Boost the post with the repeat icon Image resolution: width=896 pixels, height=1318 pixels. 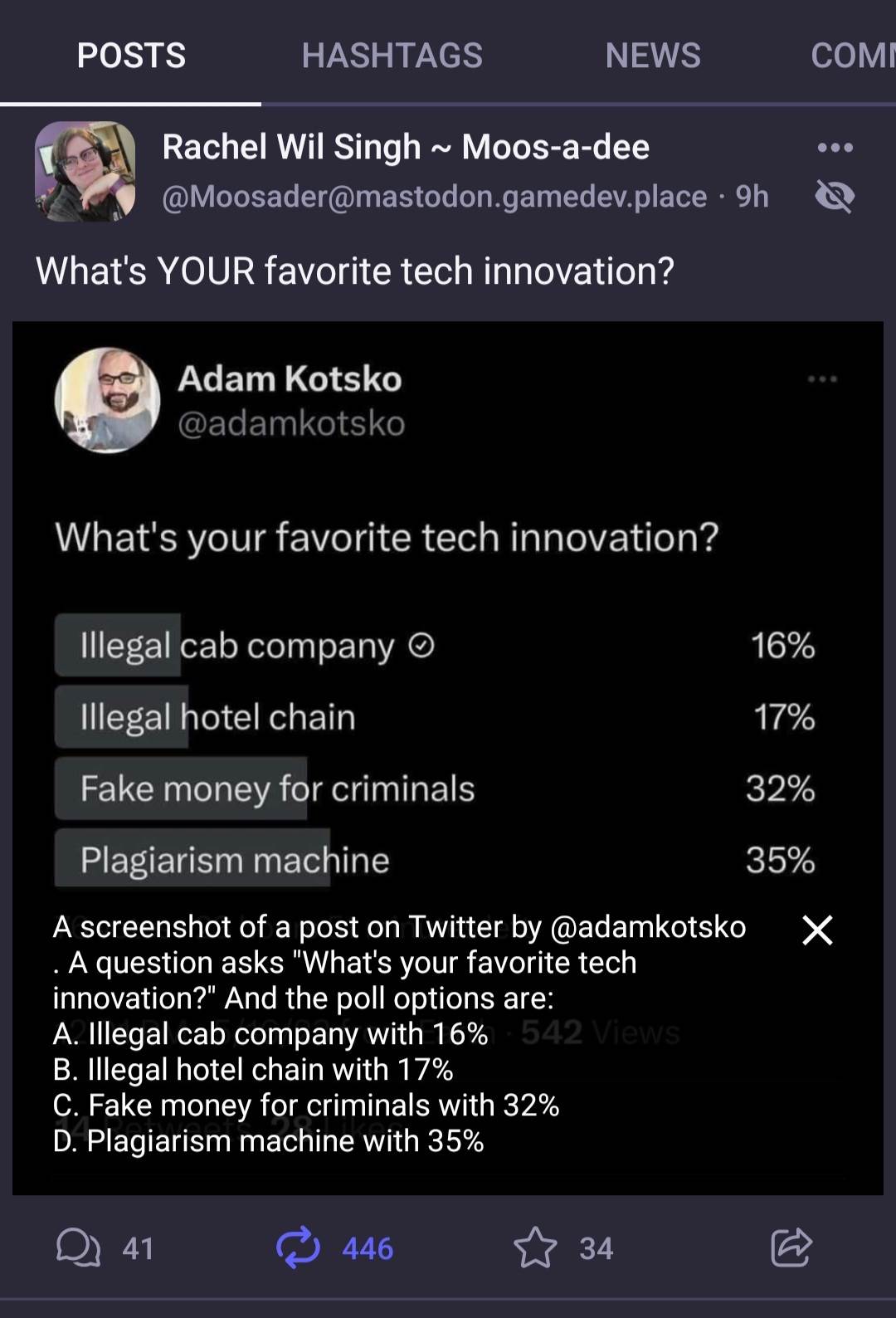coord(298,1248)
